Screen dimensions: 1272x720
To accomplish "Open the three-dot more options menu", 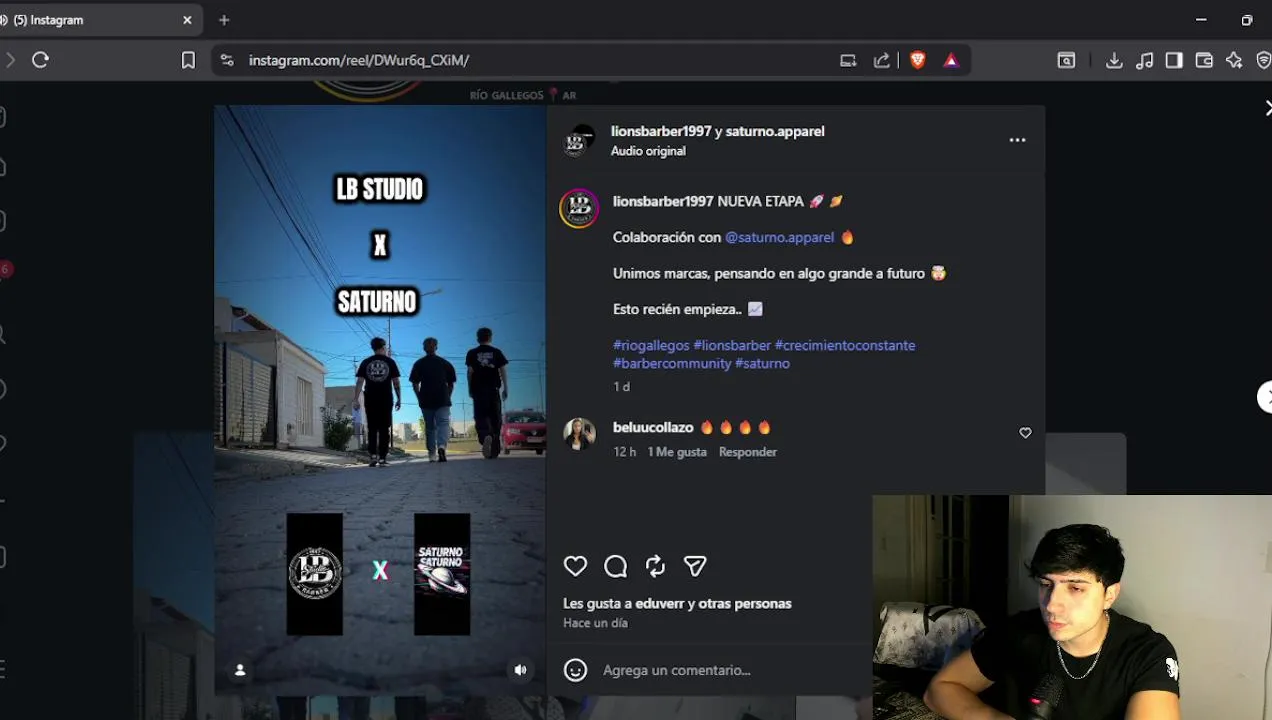I will tap(1017, 140).
